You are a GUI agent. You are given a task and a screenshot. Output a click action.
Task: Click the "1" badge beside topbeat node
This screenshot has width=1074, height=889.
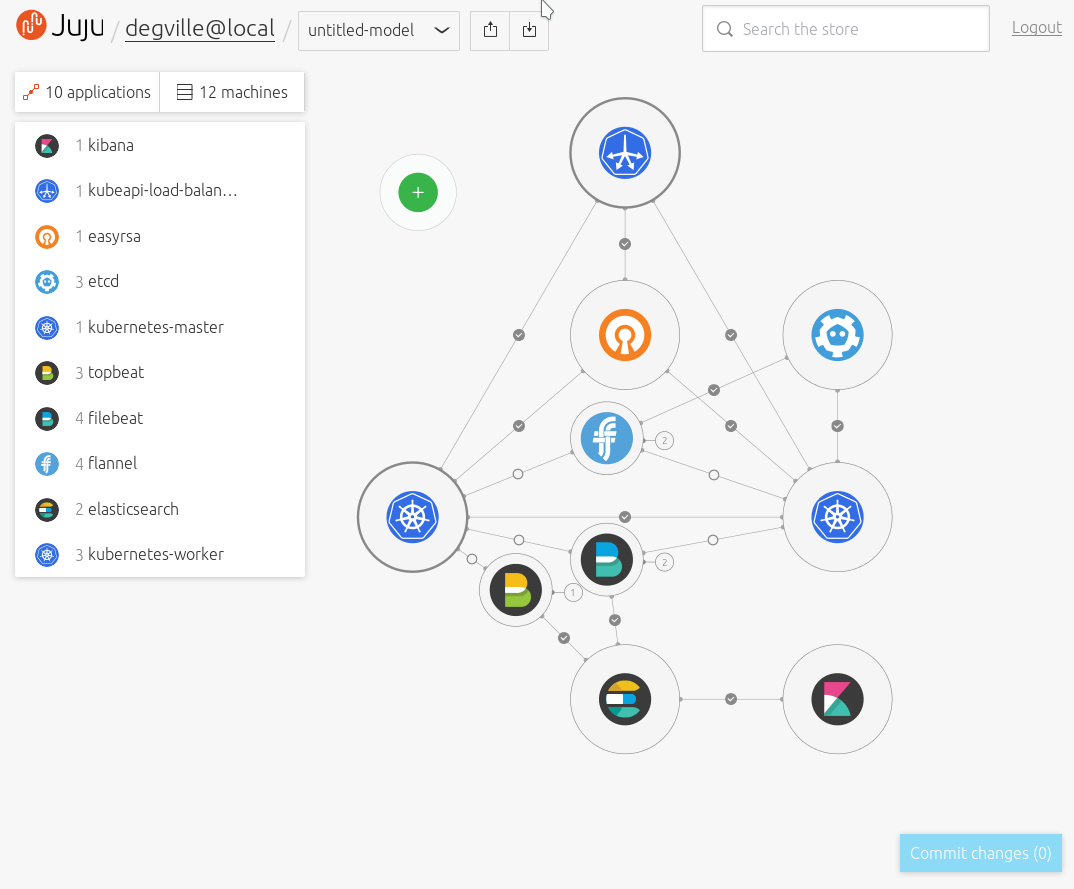[x=573, y=592]
